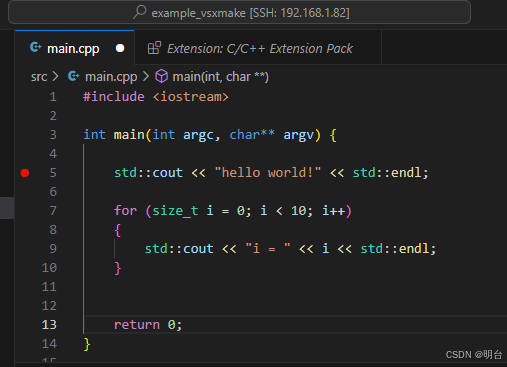507x367 pixels.
Task: Open the main(int, char **) breadcrumb symbol
Action: (220, 77)
